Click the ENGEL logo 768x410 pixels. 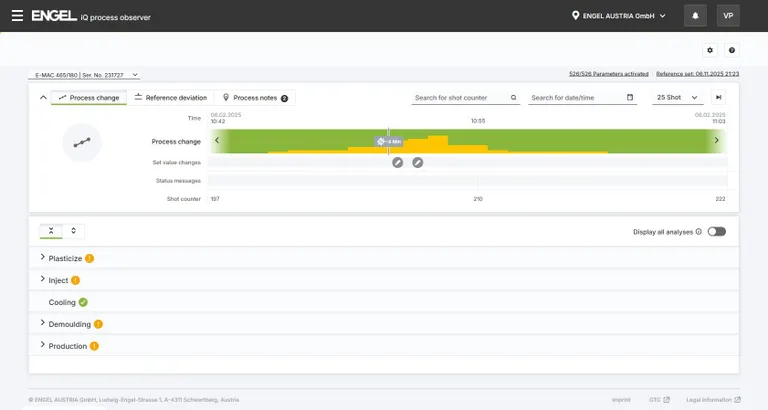[x=54, y=16]
